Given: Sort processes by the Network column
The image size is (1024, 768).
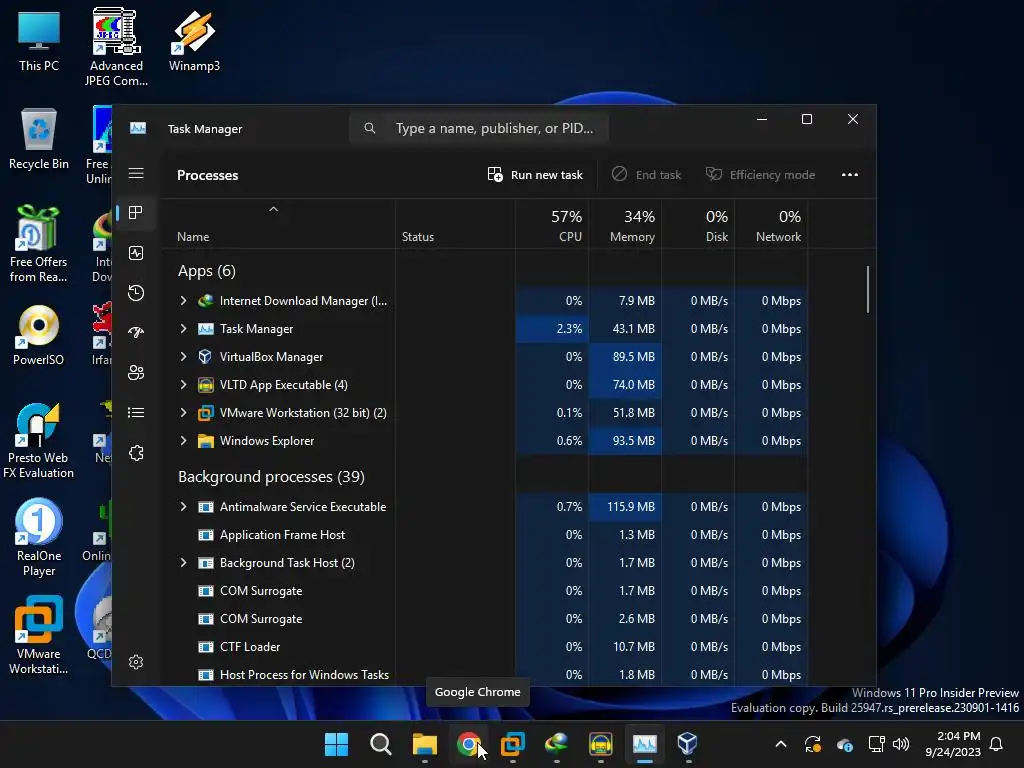Looking at the screenshot, I should (x=772, y=225).
